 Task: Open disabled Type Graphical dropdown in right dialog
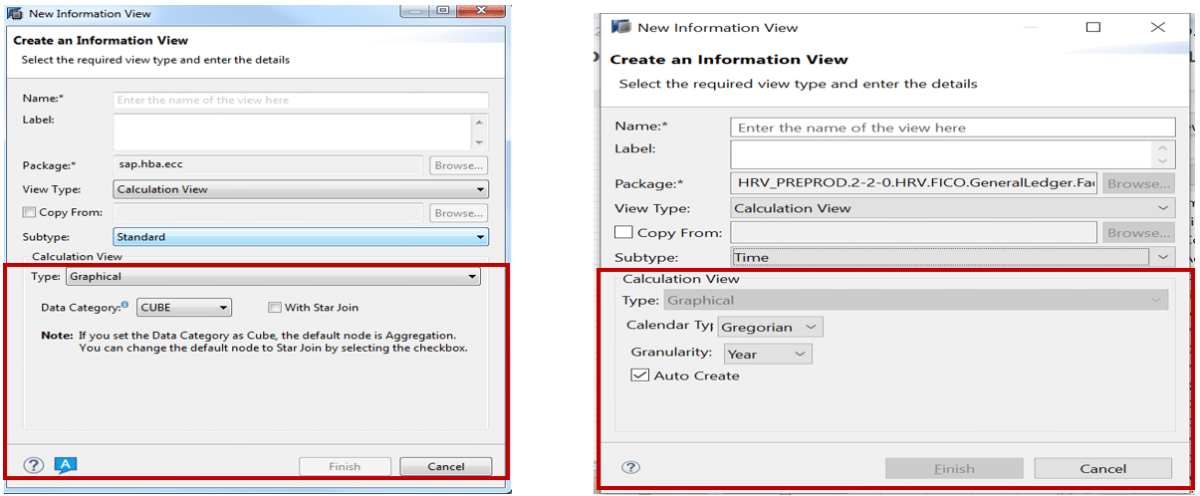click(x=916, y=300)
